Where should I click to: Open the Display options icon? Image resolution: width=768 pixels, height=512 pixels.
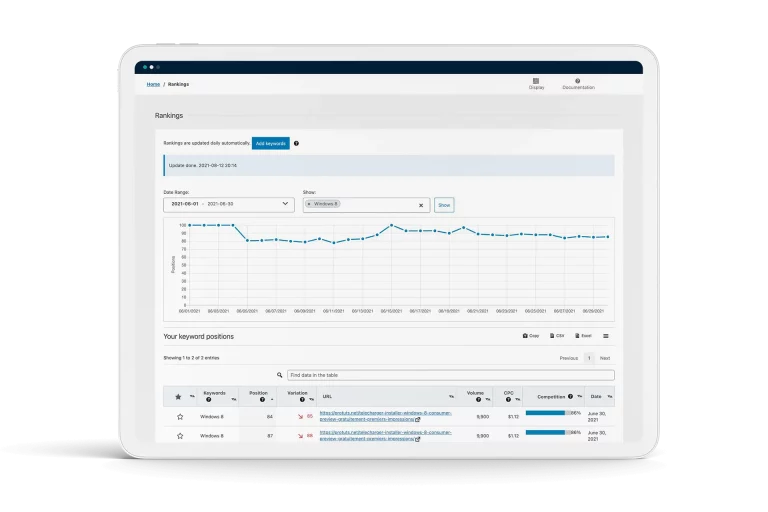click(x=536, y=81)
